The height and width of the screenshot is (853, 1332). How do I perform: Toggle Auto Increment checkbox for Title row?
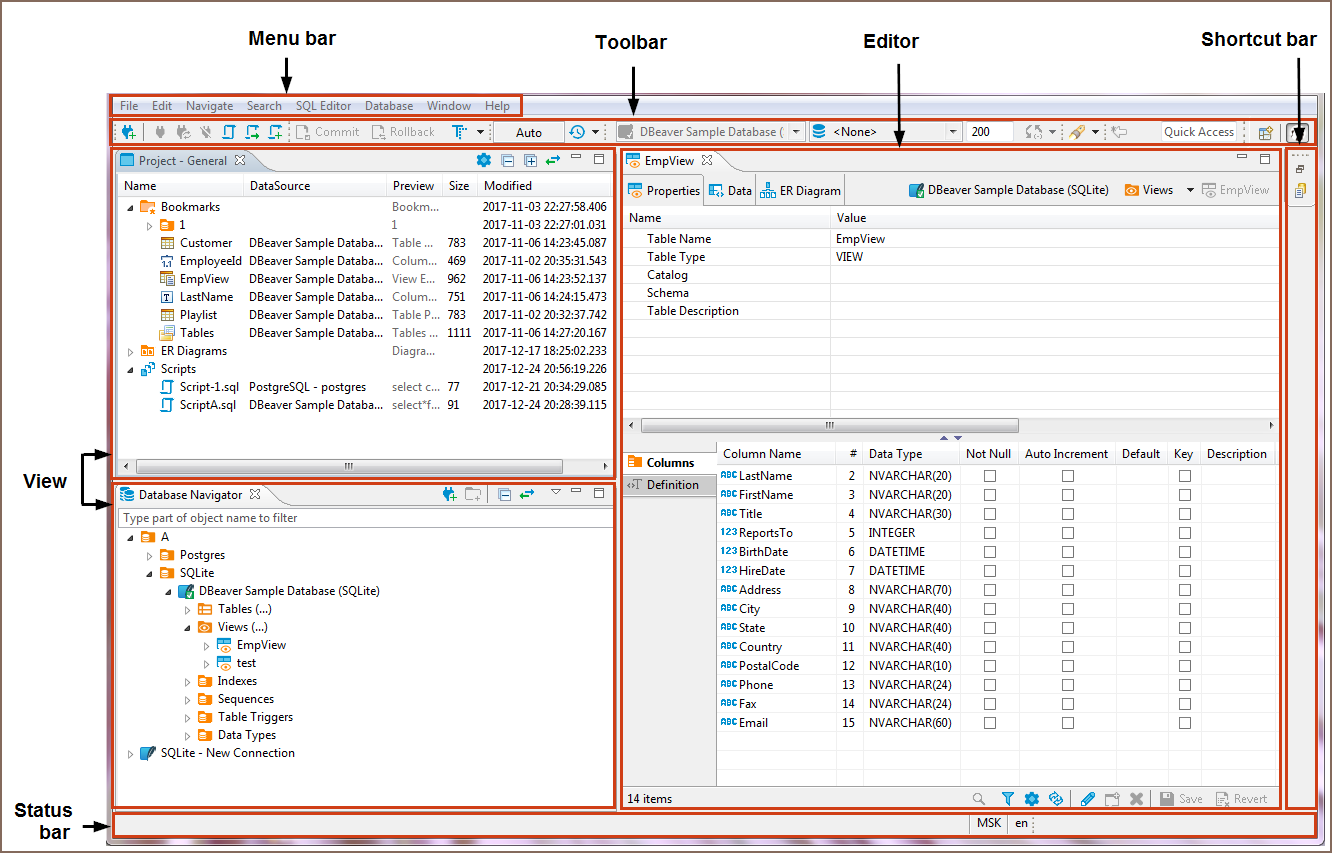click(x=1067, y=514)
